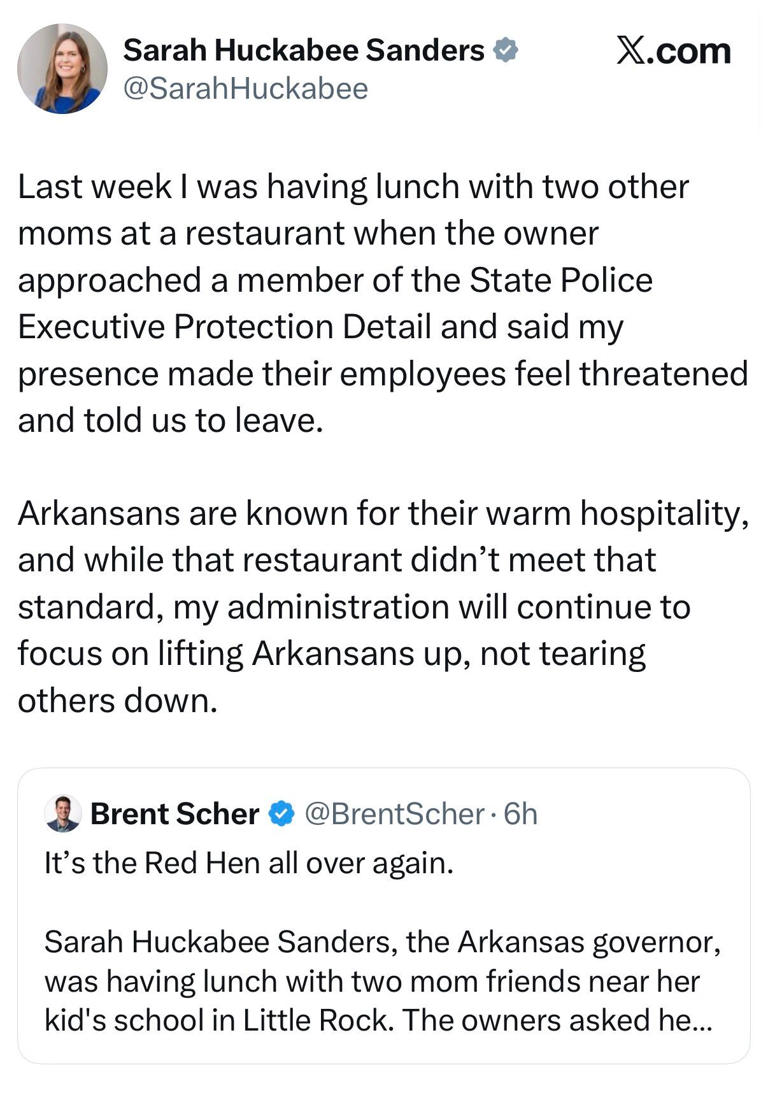Screen dimensions: 768x1093
Task: Open the Sarah Huckabee Sanders display name
Action: [303, 50]
